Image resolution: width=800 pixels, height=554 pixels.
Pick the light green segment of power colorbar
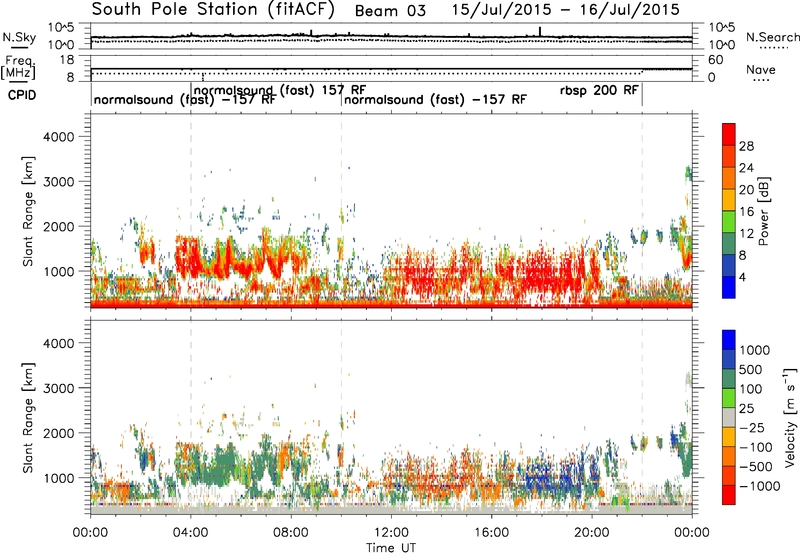[x=729, y=222]
